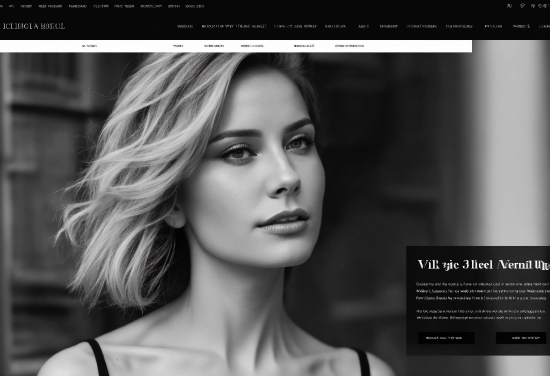Click the left button in the dark promo box
Image resolution: width=550 pixels, height=376 pixels.
pyautogui.click(x=446, y=338)
